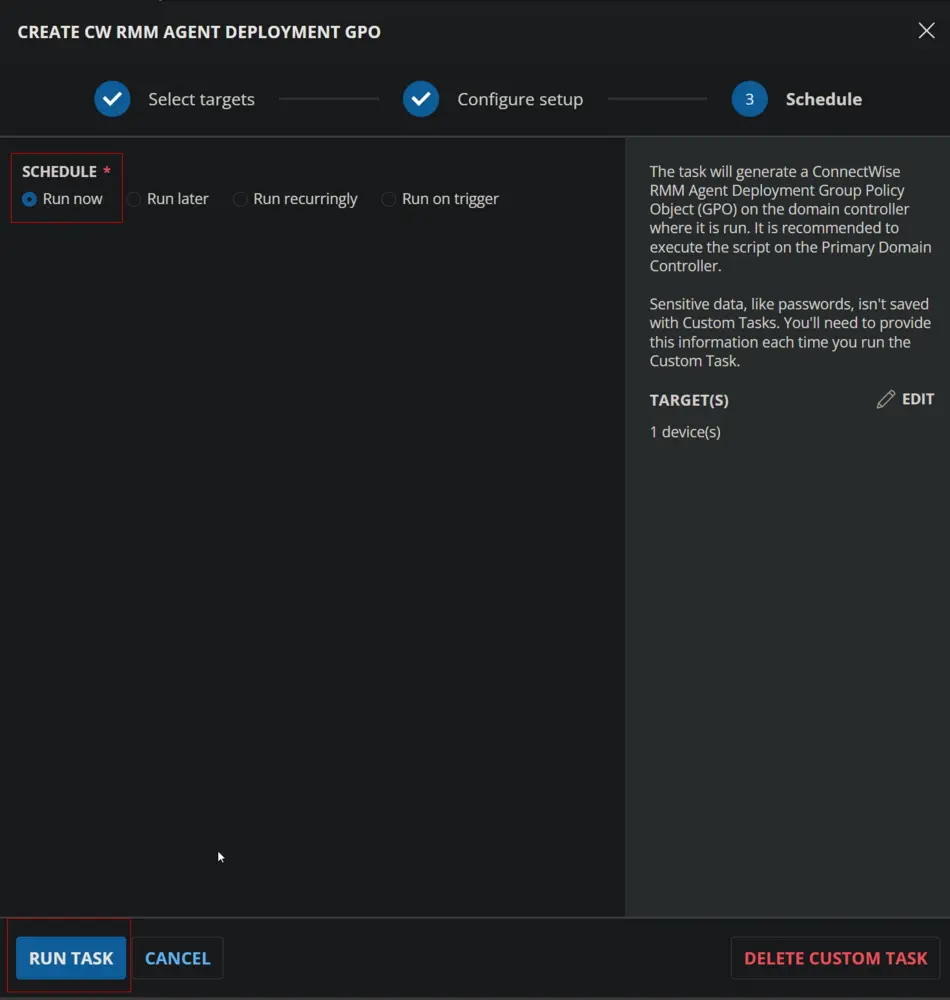The height and width of the screenshot is (1000, 950).
Task: Open the Schedule step label
Action: [x=824, y=99]
